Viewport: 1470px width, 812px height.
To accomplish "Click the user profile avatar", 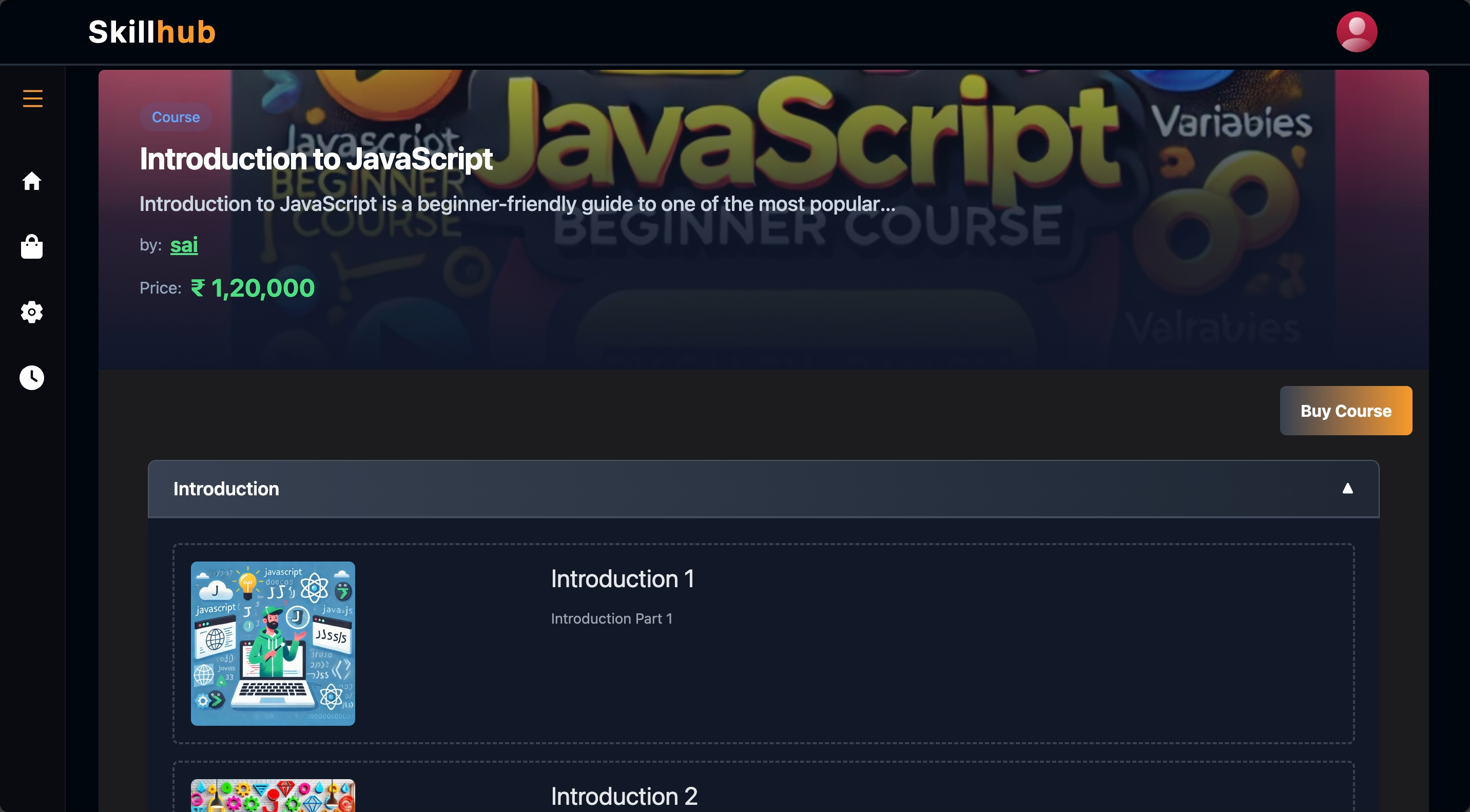I will (x=1356, y=32).
